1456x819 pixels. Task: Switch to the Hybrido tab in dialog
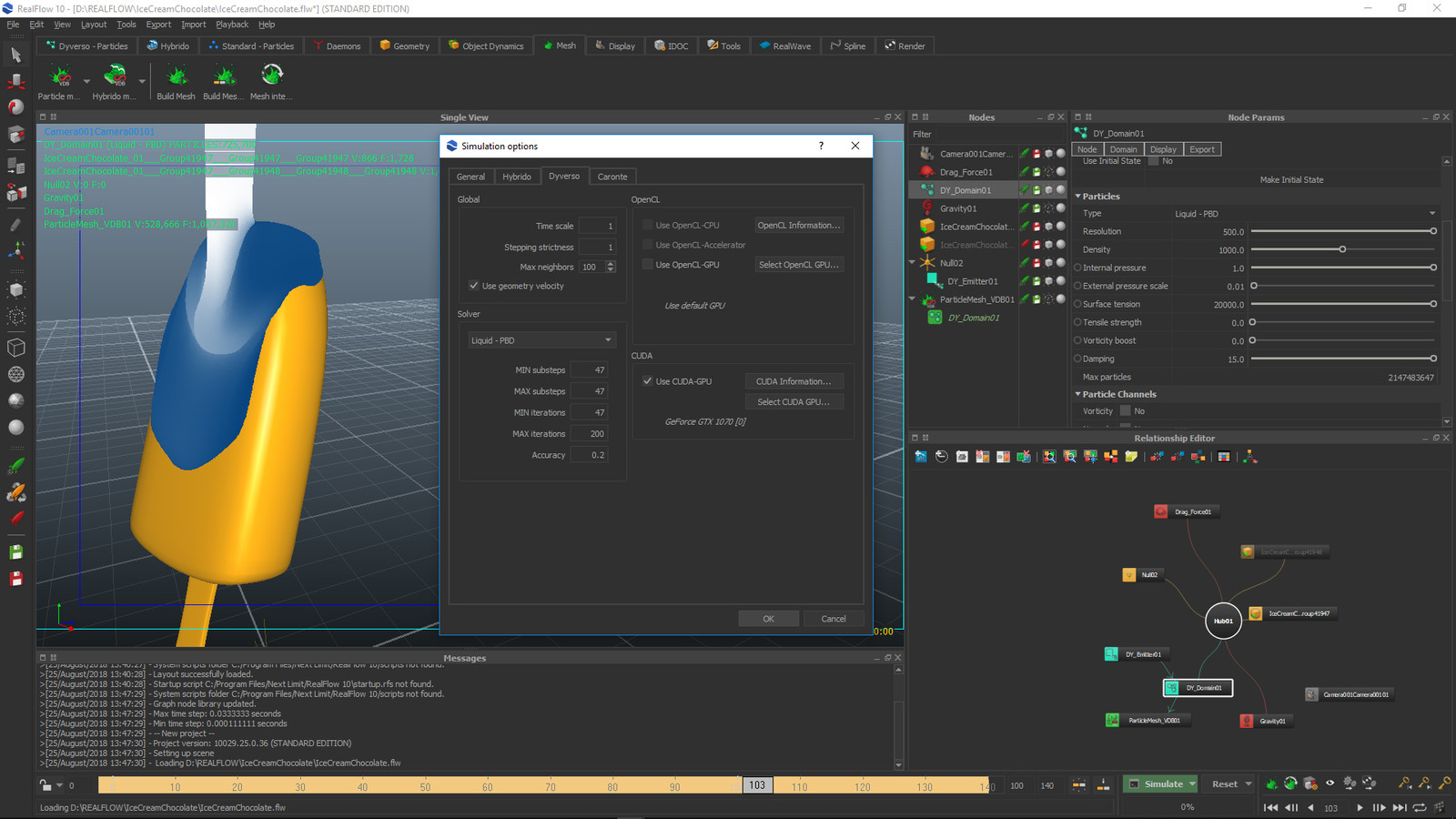click(516, 177)
